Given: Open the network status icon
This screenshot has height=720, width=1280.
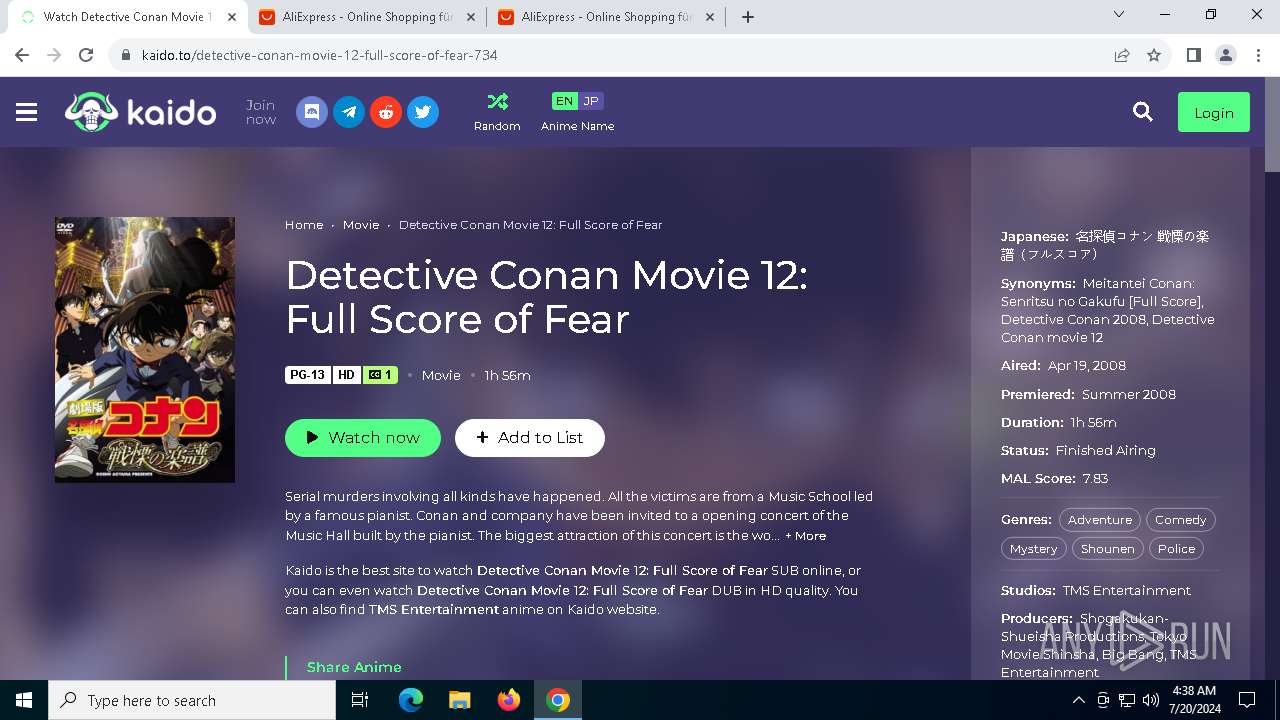Looking at the screenshot, I should click(1127, 700).
